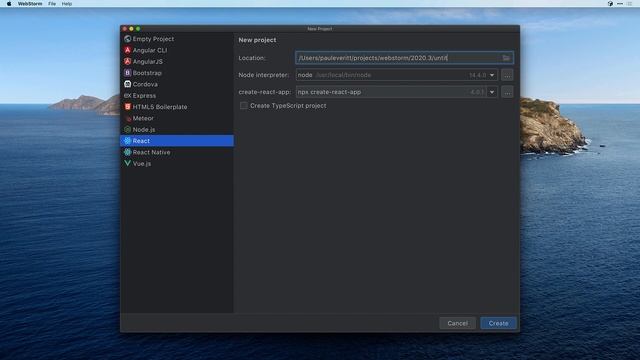The image size is (640, 360).
Task: Choose Angular CLI project type
Action: (x=177, y=50)
